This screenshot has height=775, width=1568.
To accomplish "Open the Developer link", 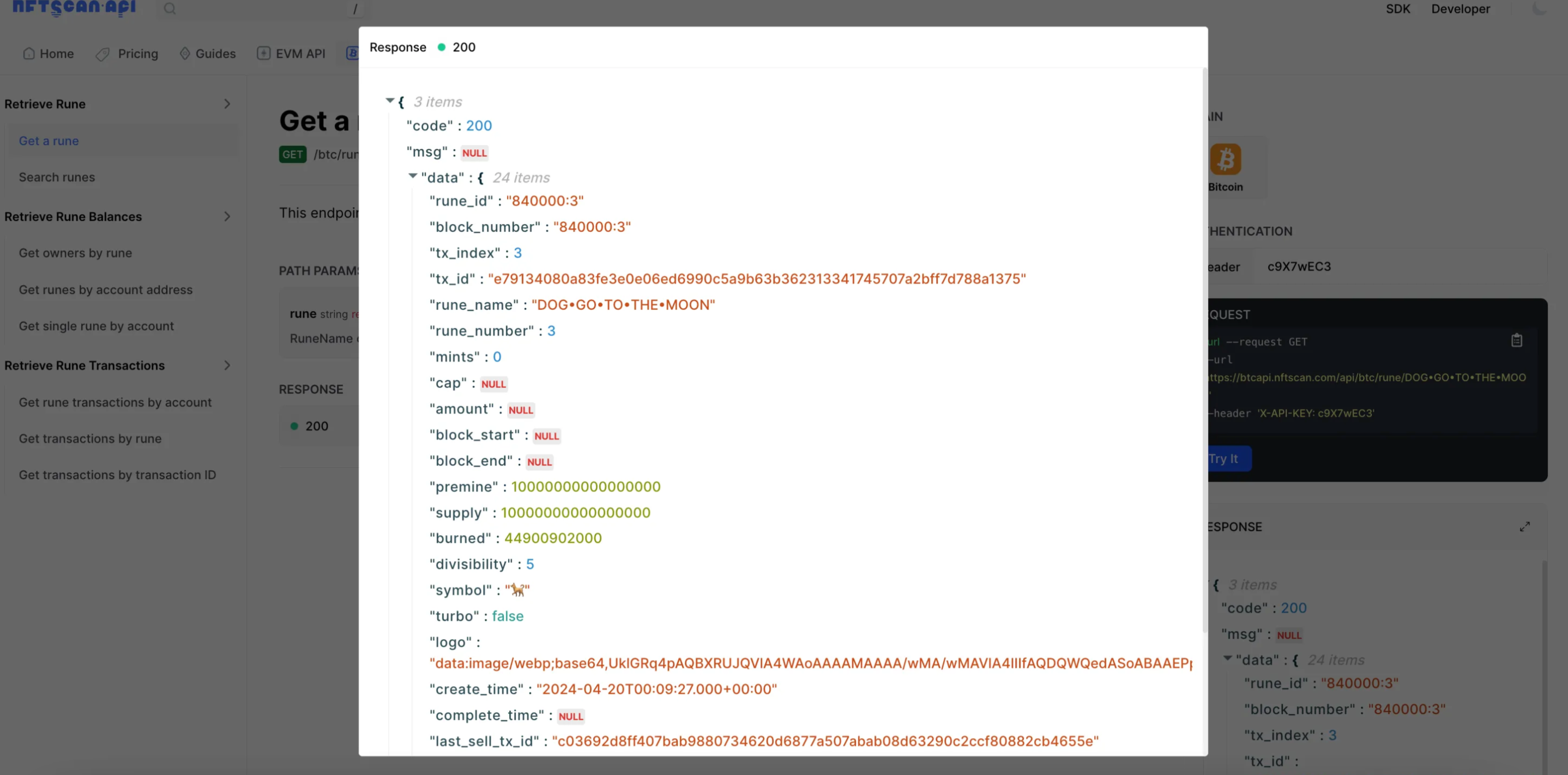I will [1460, 9].
